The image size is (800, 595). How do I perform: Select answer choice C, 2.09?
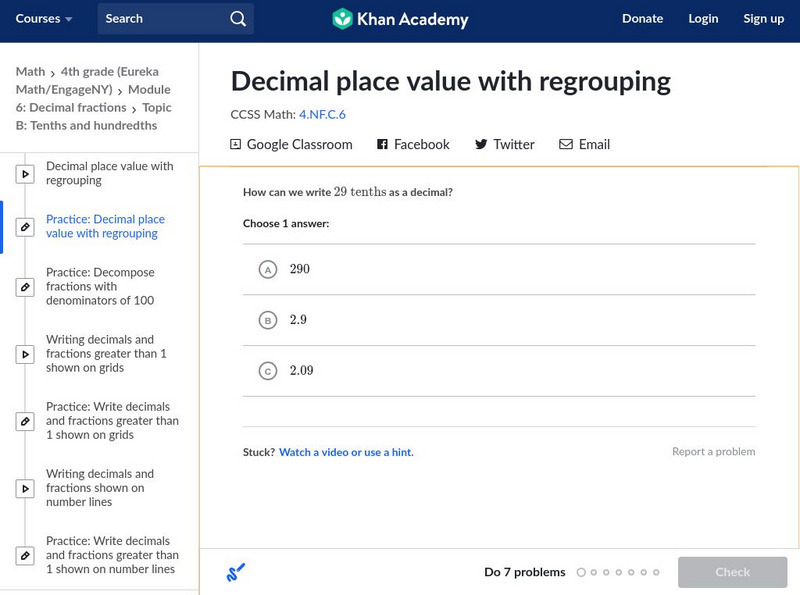(x=267, y=371)
